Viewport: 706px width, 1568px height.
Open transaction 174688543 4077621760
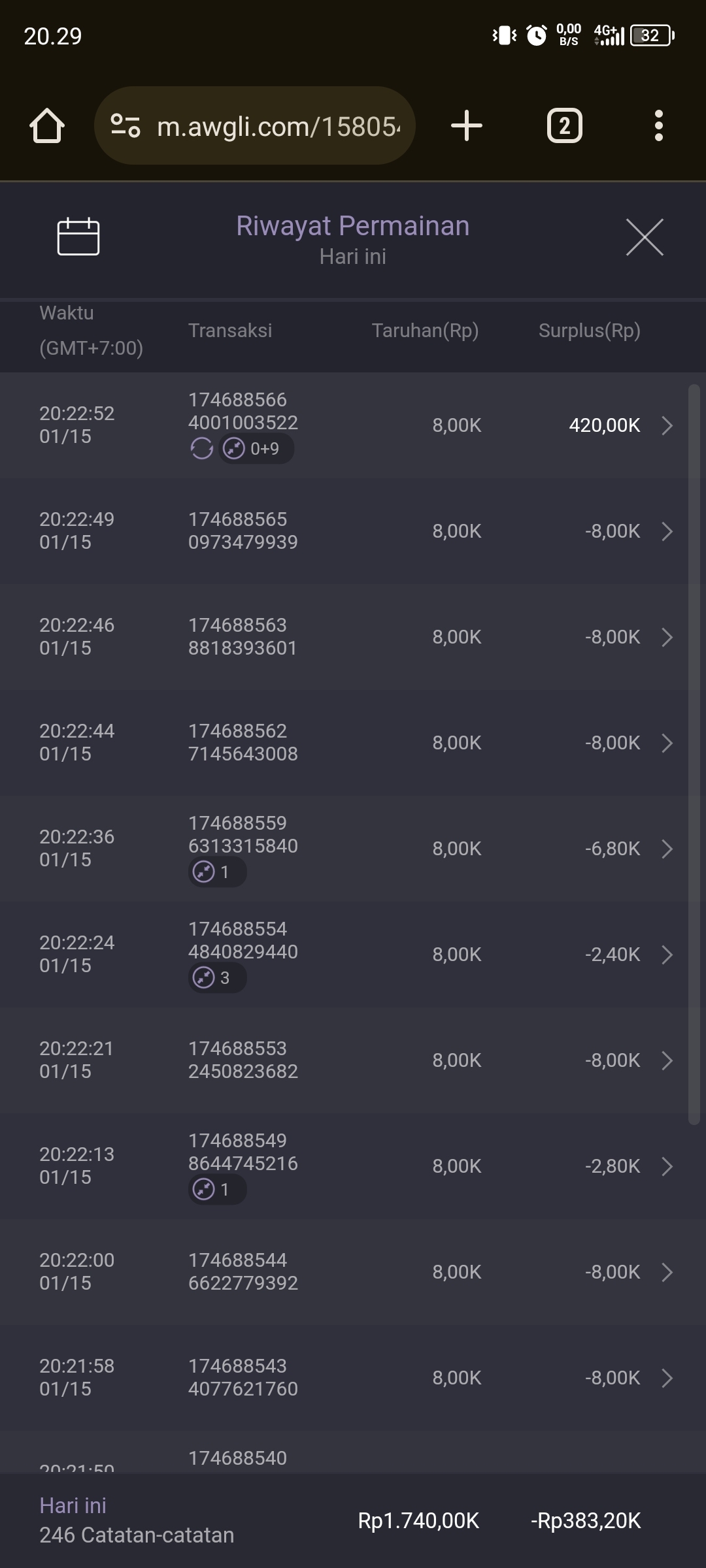243,1378
